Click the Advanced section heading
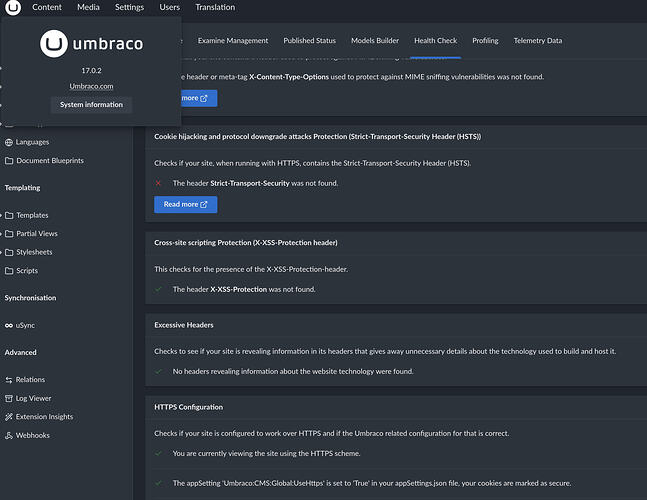 click(20, 353)
